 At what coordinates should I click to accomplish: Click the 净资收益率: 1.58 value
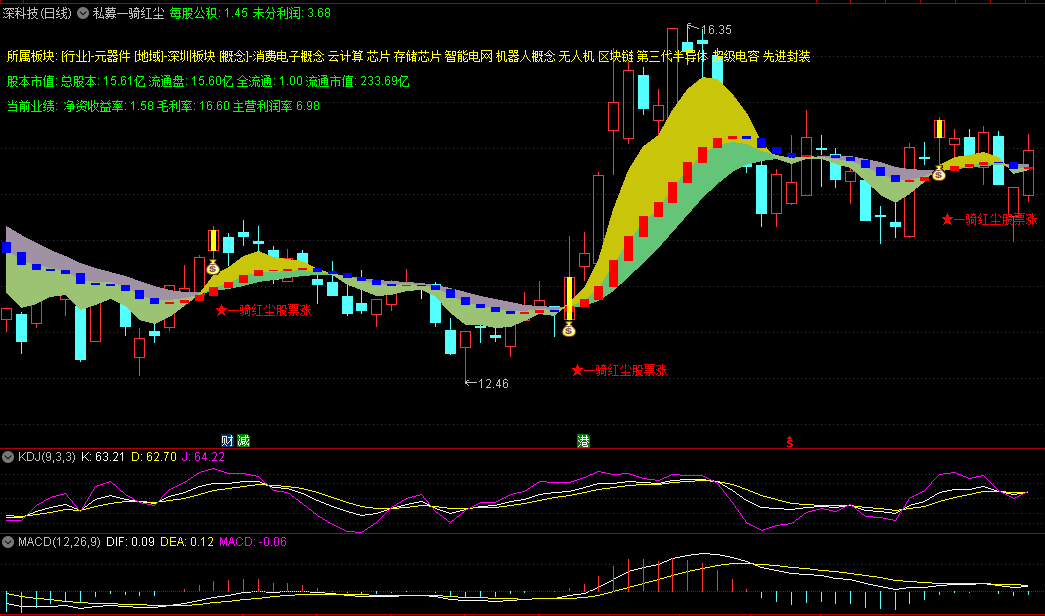click(109, 106)
